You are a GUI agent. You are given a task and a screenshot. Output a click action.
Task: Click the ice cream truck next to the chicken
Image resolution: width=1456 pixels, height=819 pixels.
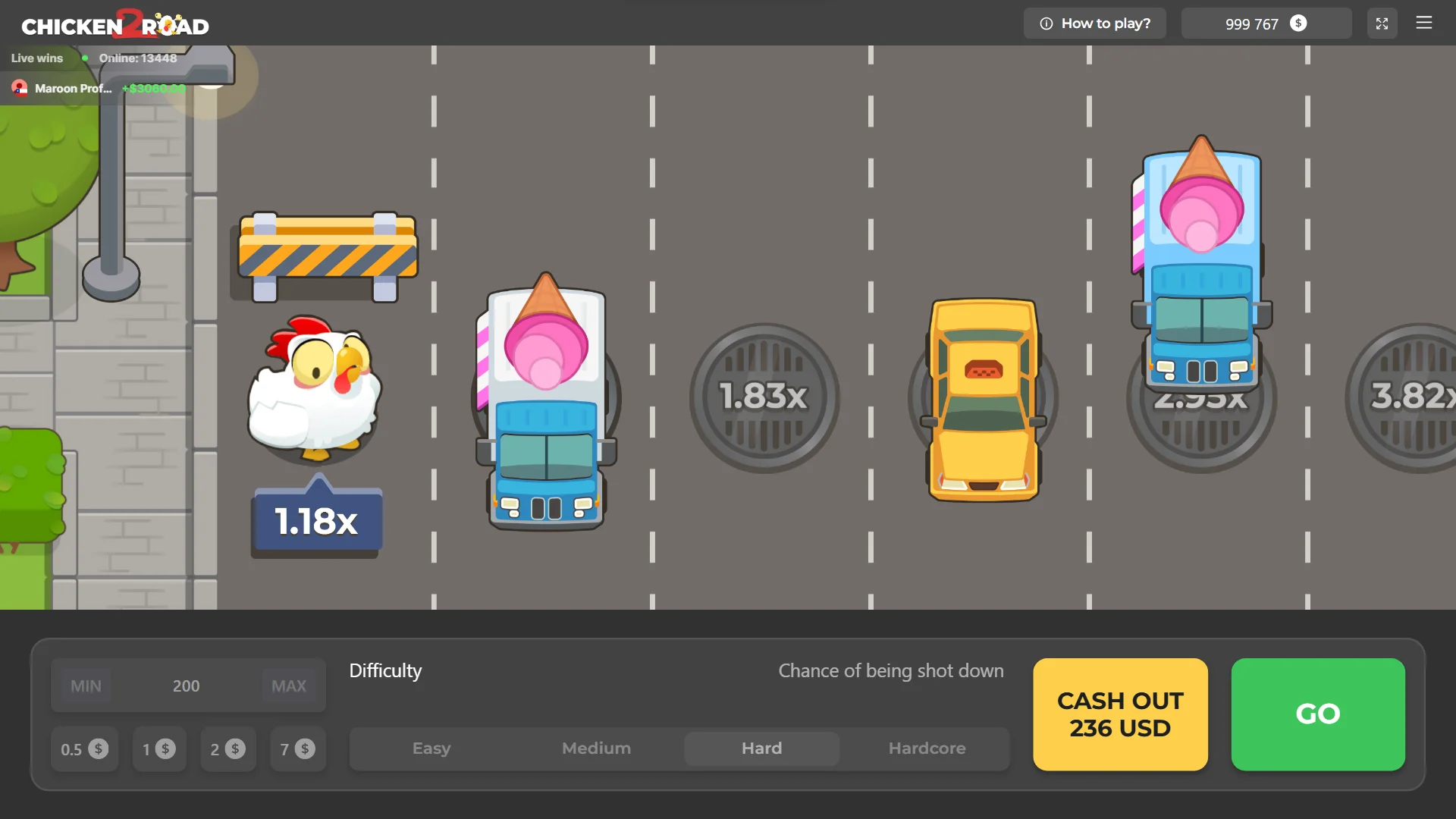(546, 402)
